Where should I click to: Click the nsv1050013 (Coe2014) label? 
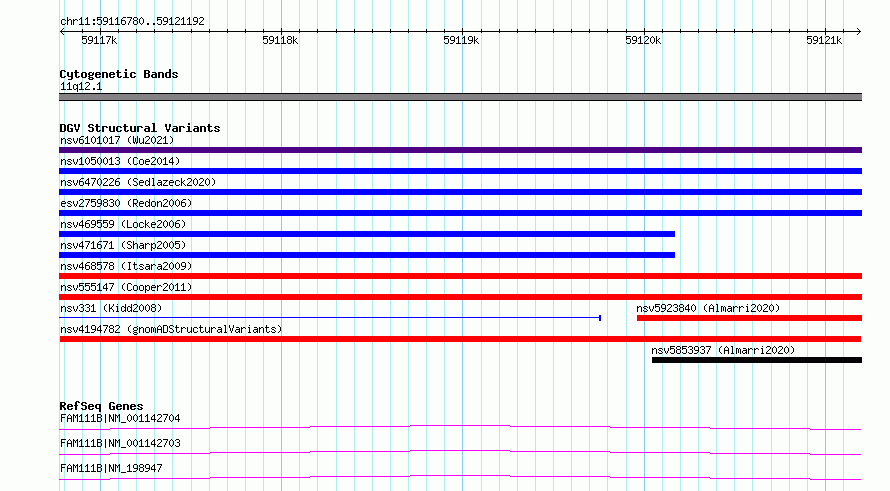(x=120, y=161)
